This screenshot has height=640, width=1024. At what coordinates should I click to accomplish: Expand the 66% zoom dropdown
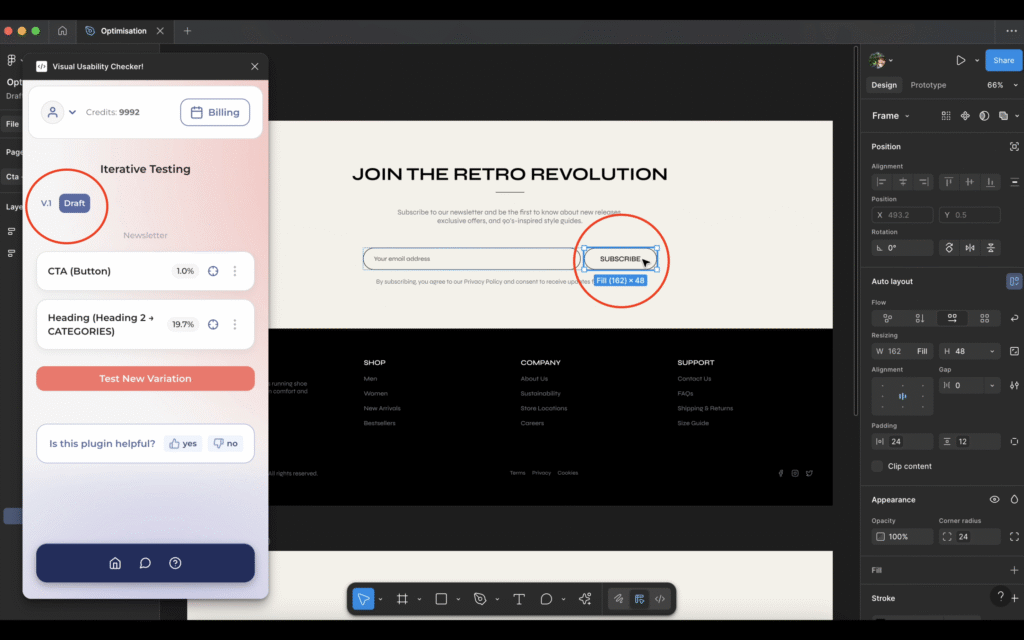point(1000,85)
